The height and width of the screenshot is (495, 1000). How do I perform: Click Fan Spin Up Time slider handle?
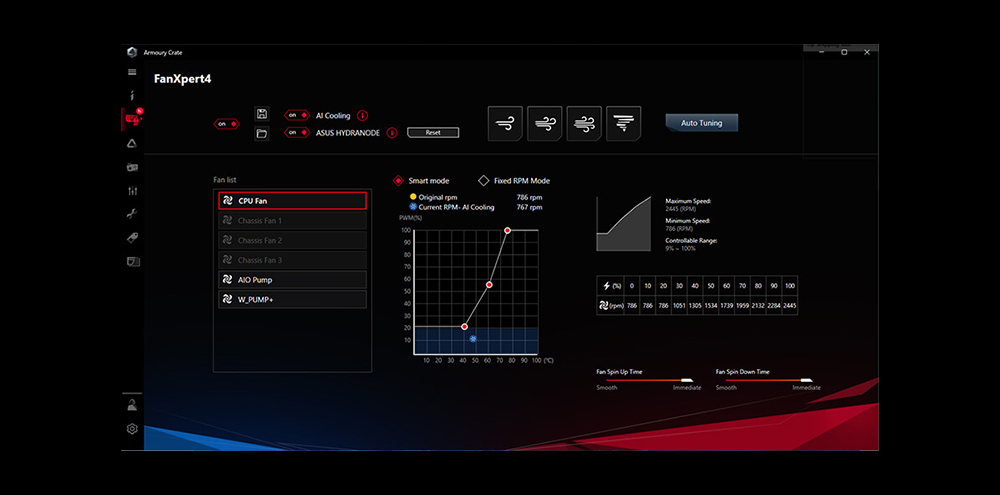687,380
